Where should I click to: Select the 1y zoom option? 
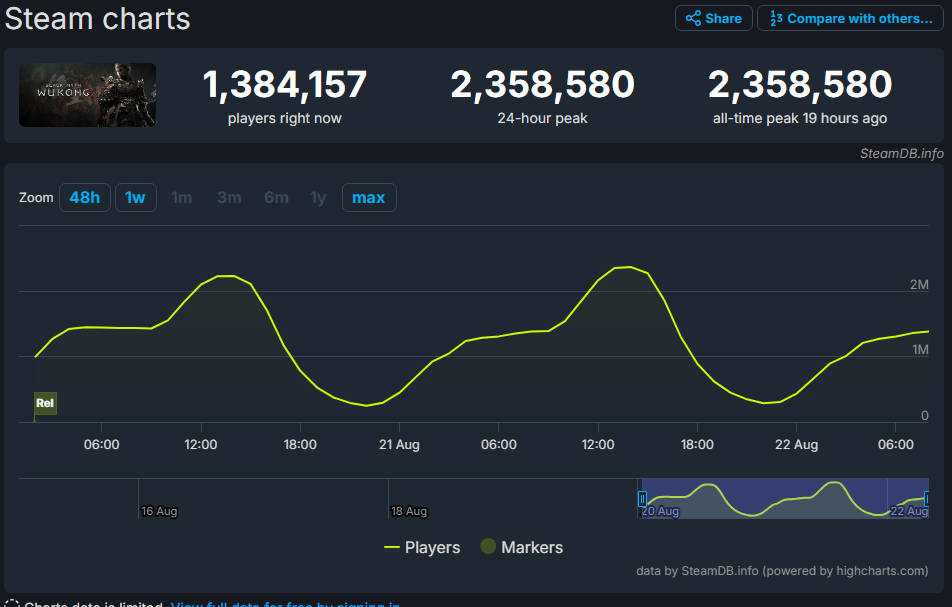point(318,197)
